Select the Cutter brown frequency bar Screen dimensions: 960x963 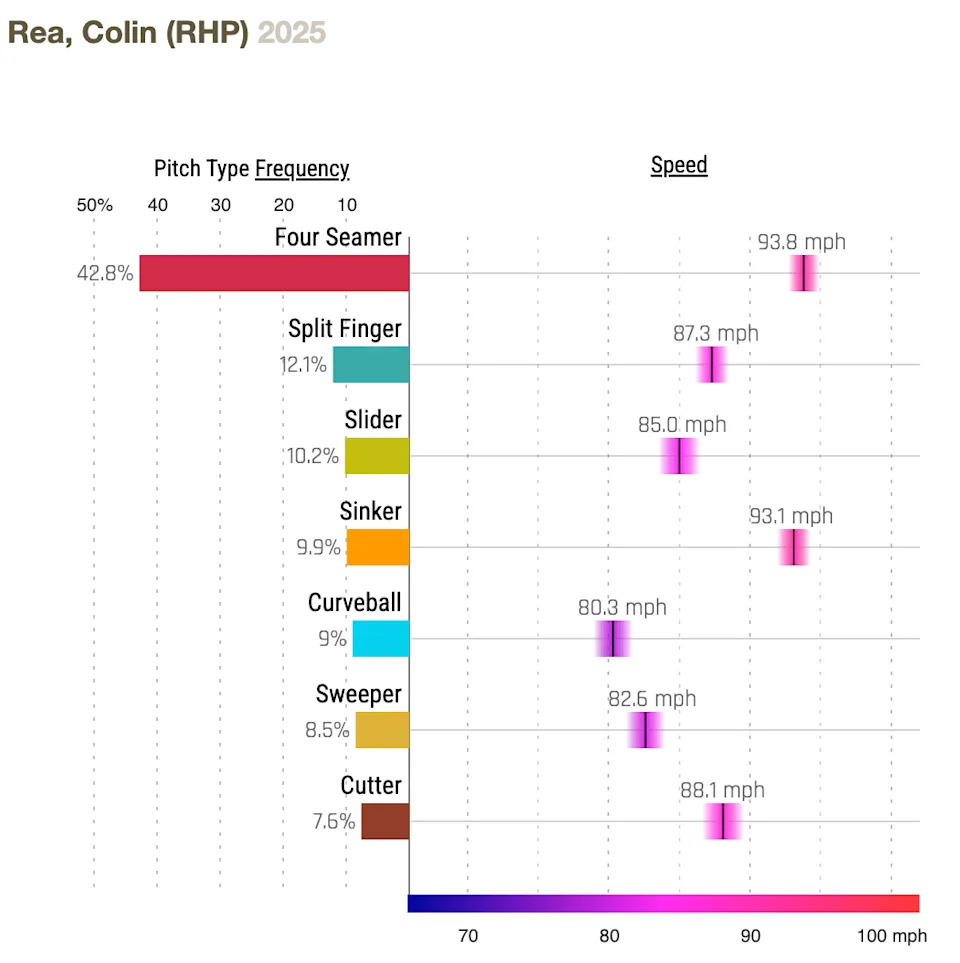pos(385,821)
